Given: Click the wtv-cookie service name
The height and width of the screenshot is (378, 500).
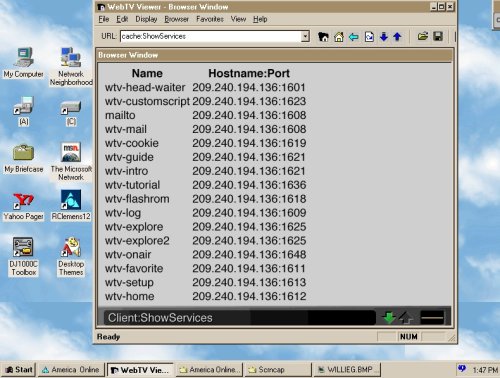Looking at the screenshot, I should (x=132, y=143).
